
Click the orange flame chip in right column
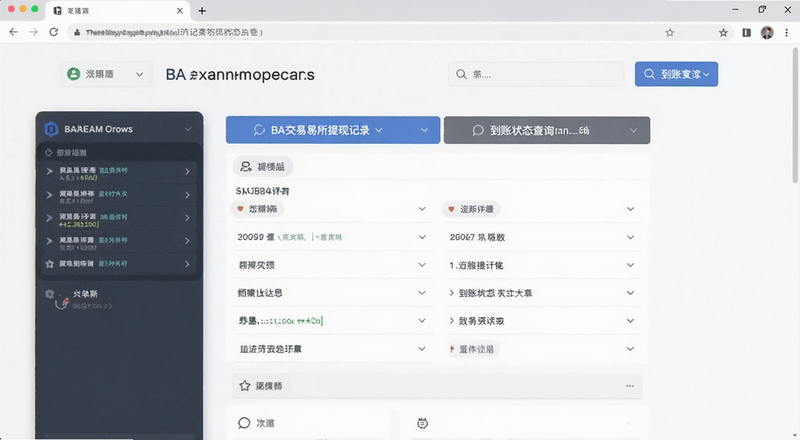click(x=472, y=349)
